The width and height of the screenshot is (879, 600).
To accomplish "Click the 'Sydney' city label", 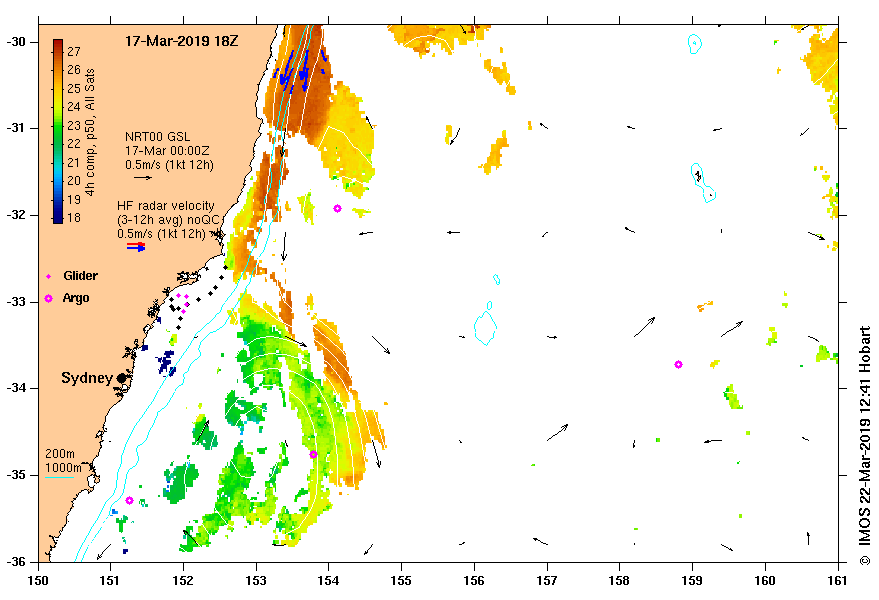I will coord(87,378).
